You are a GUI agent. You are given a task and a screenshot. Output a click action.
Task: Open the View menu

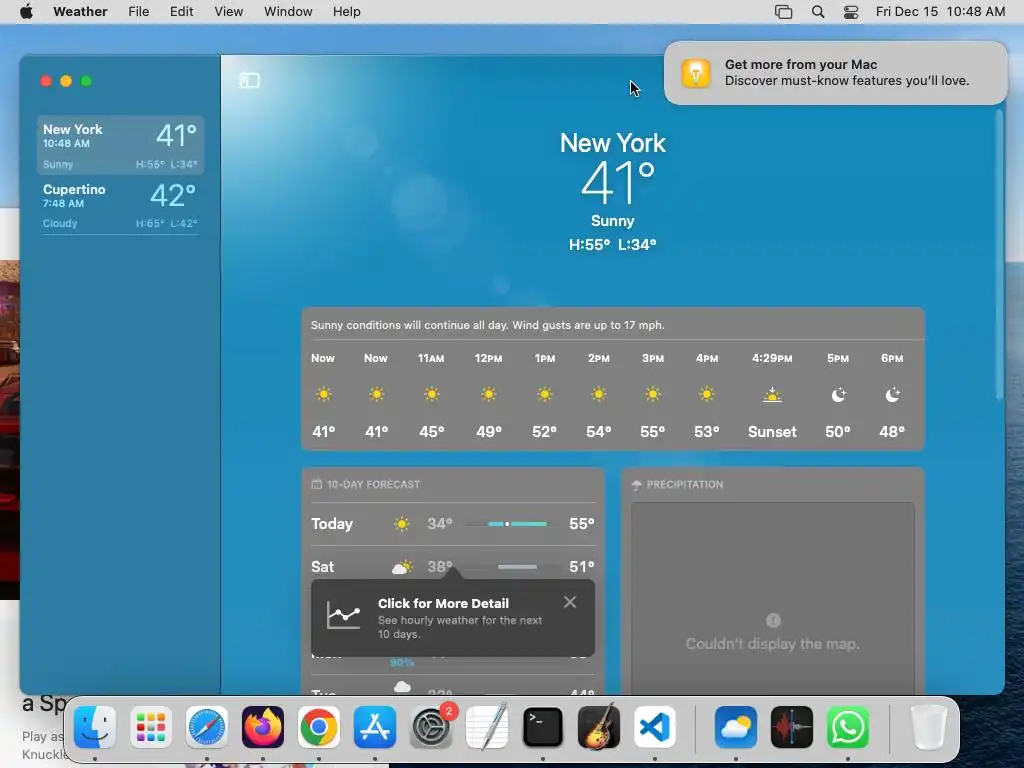click(229, 12)
